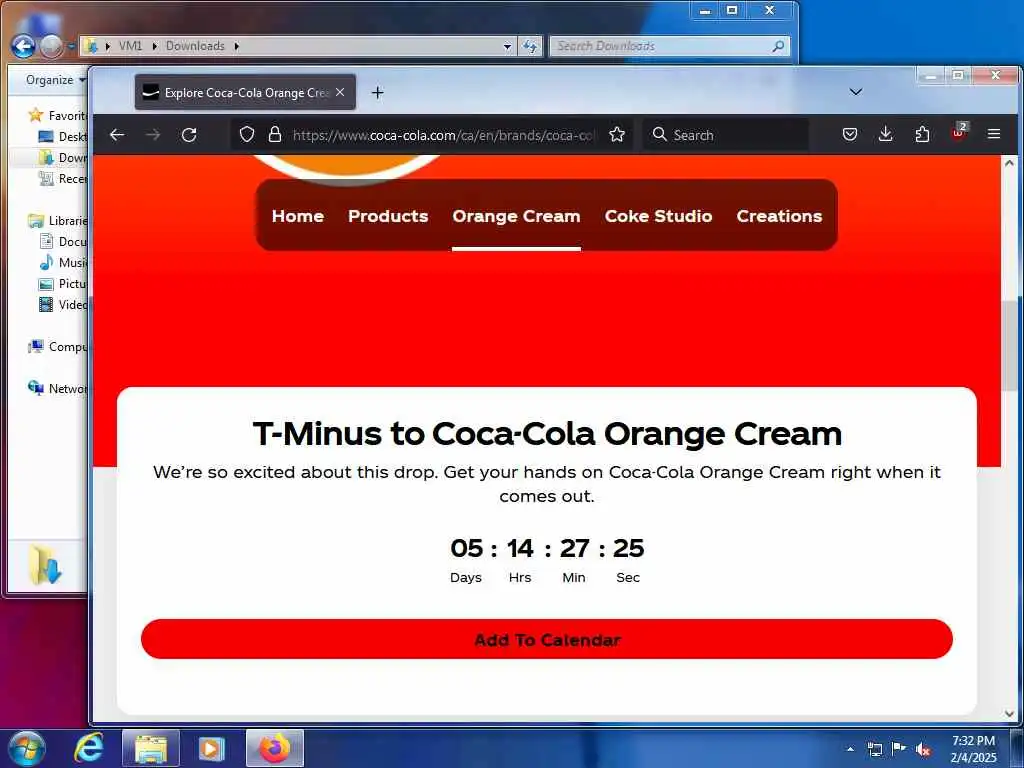Open the Firefox downloads arrow icon

(886, 134)
